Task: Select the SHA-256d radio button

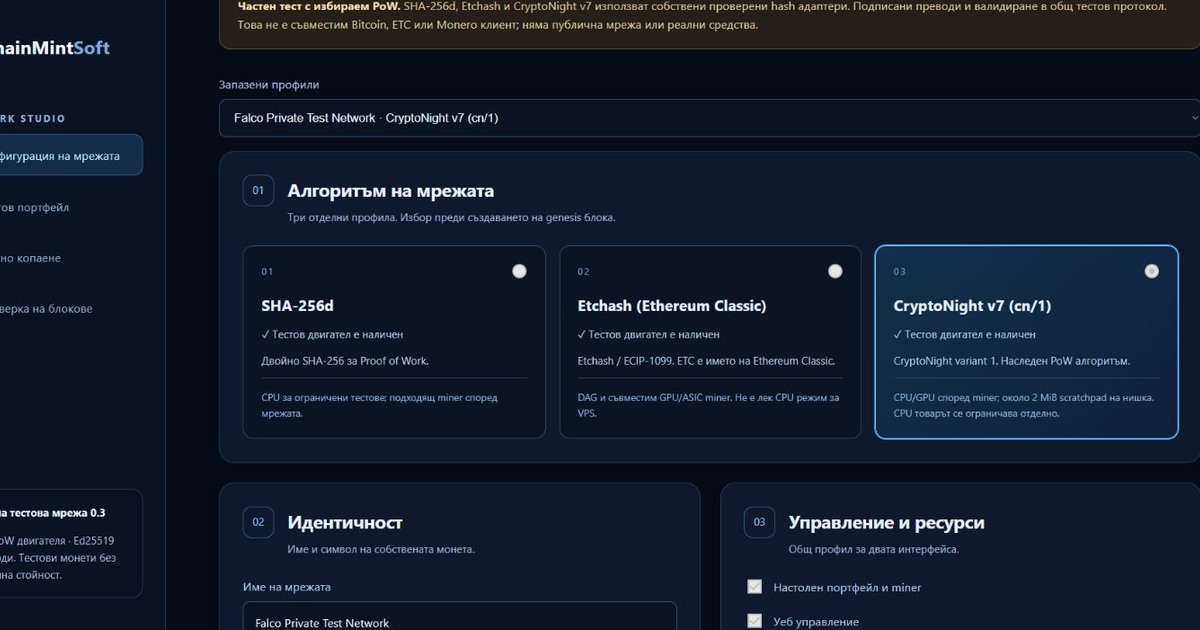Action: [x=519, y=271]
